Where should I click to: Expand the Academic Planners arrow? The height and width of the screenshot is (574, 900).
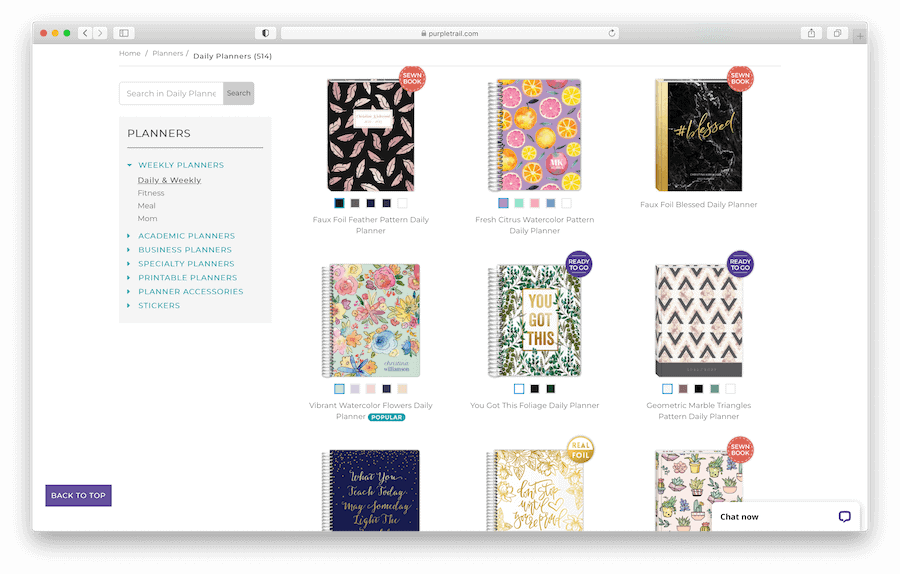tap(129, 236)
